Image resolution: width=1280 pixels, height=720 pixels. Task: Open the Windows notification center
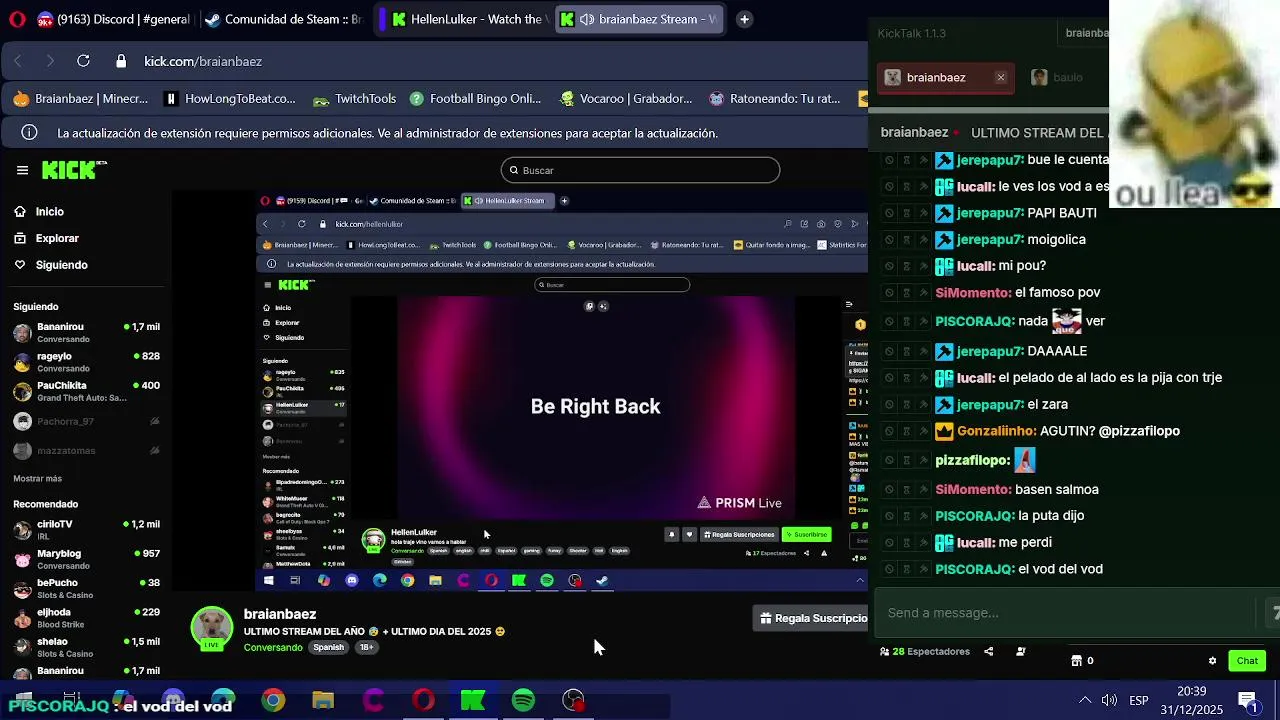click(1248, 701)
